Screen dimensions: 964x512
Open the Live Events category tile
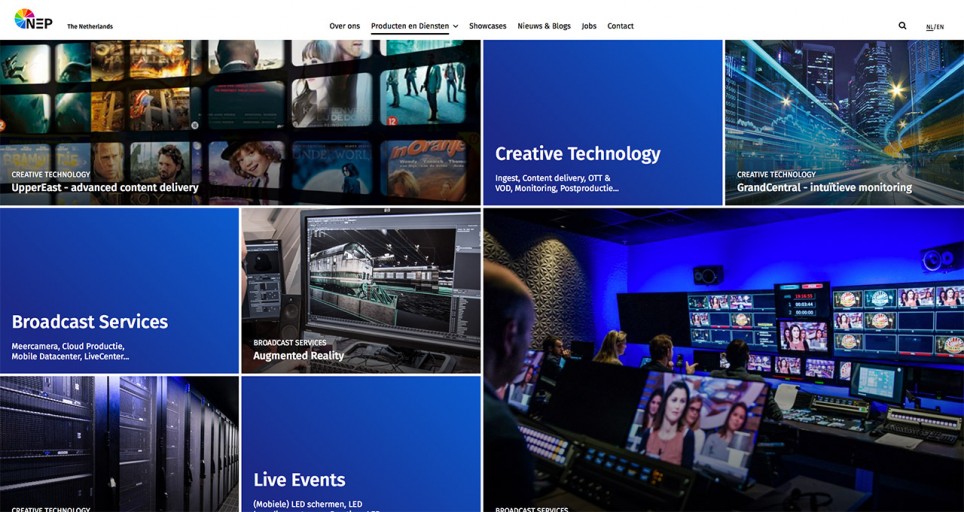361,444
